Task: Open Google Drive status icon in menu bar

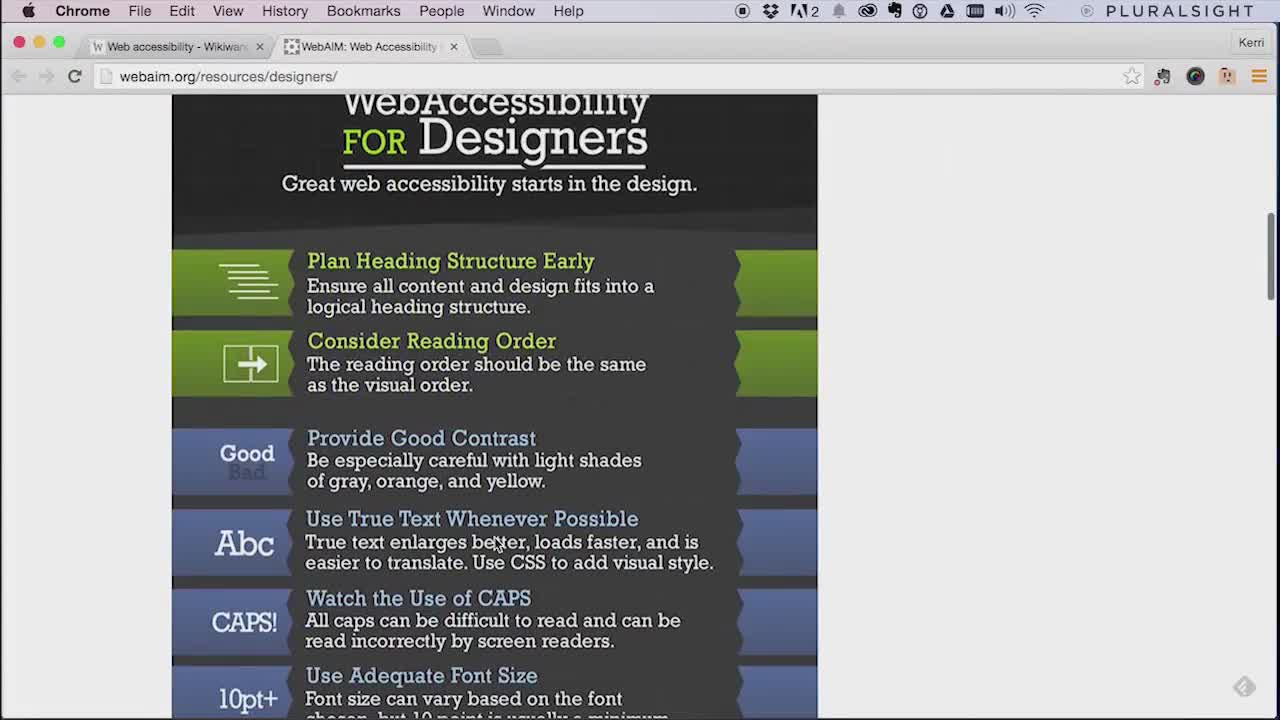Action: point(946,11)
